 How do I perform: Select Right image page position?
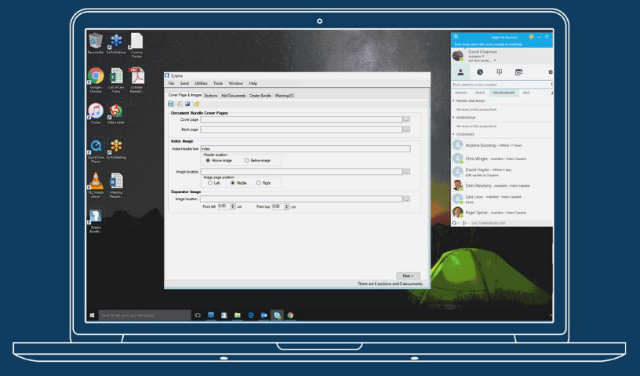tap(258, 183)
